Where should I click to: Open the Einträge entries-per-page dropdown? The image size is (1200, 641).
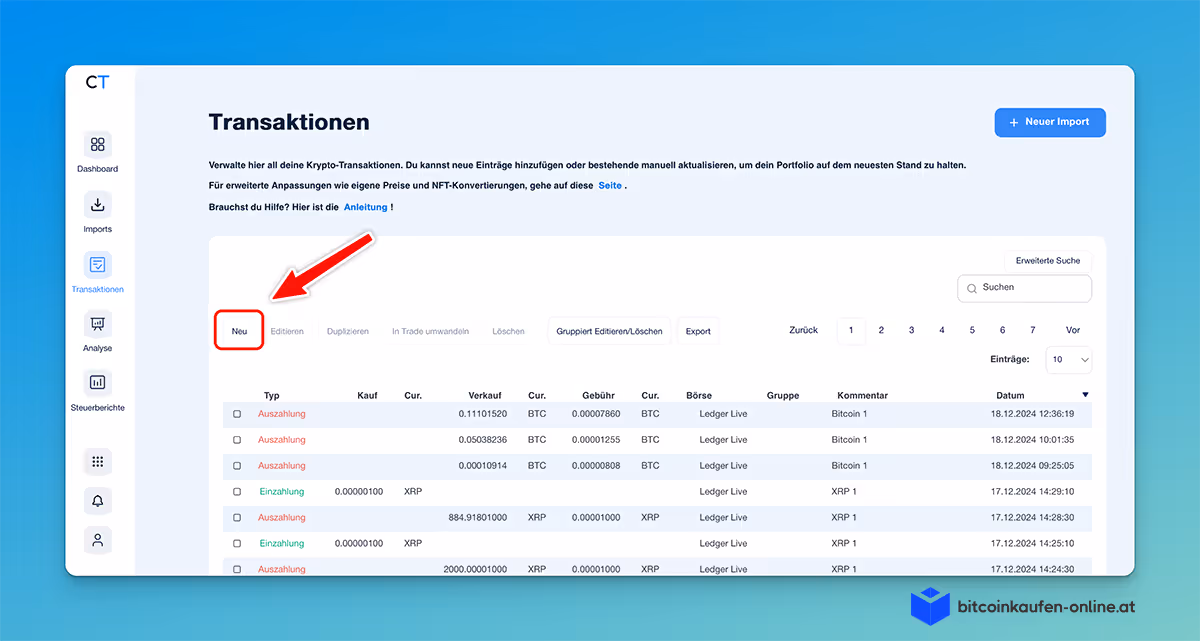[x=1068, y=359]
